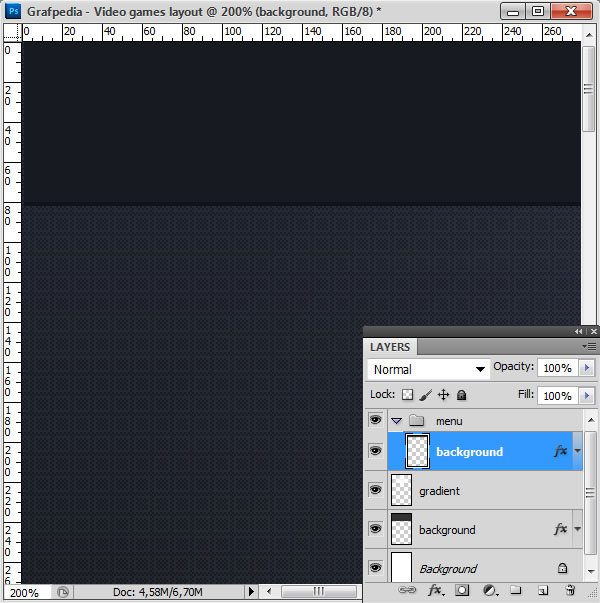This screenshot has width=600, height=603.
Task: Hide the lower background fx layer
Action: click(x=375, y=529)
